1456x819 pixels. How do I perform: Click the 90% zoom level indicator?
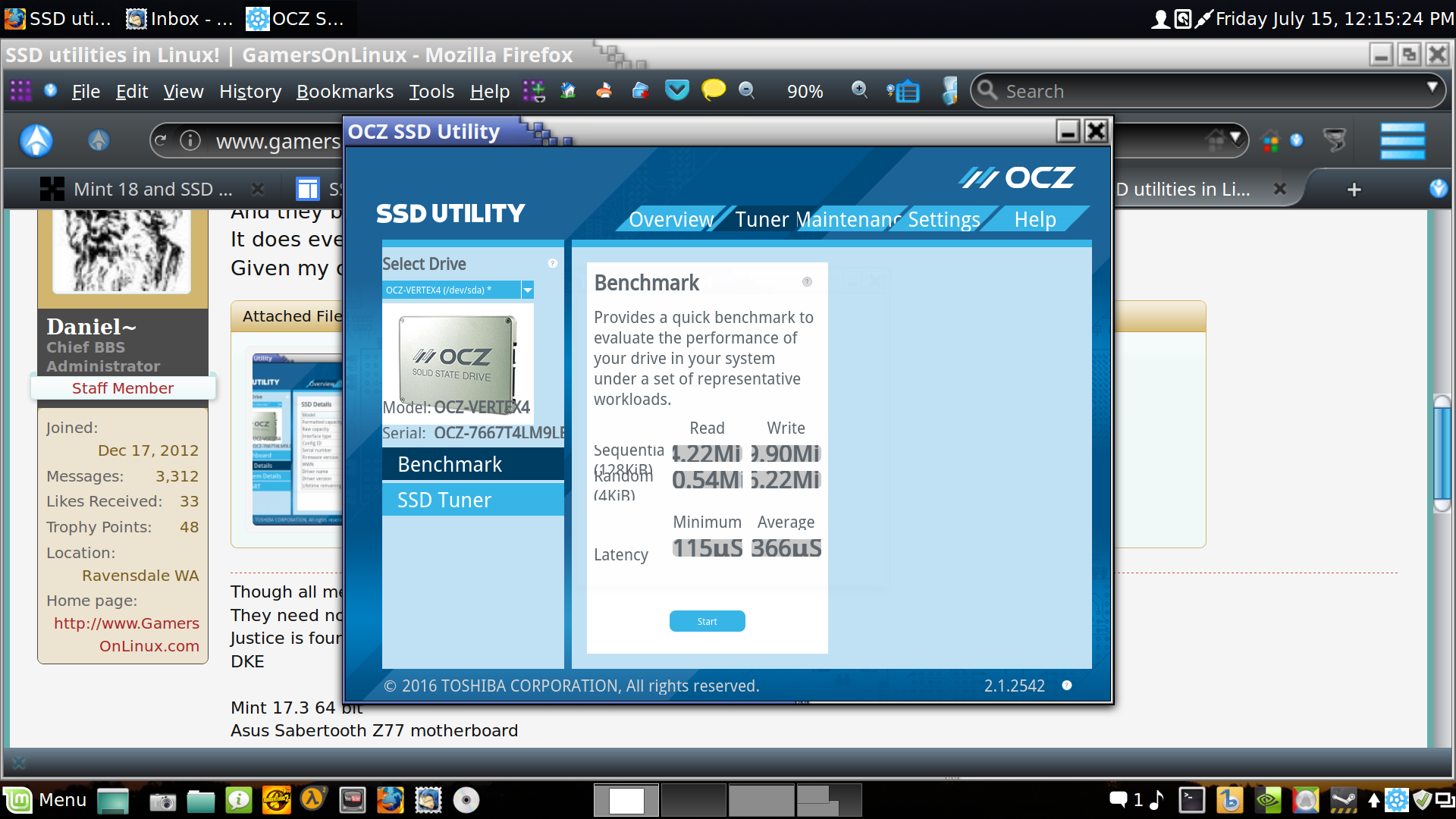(805, 92)
